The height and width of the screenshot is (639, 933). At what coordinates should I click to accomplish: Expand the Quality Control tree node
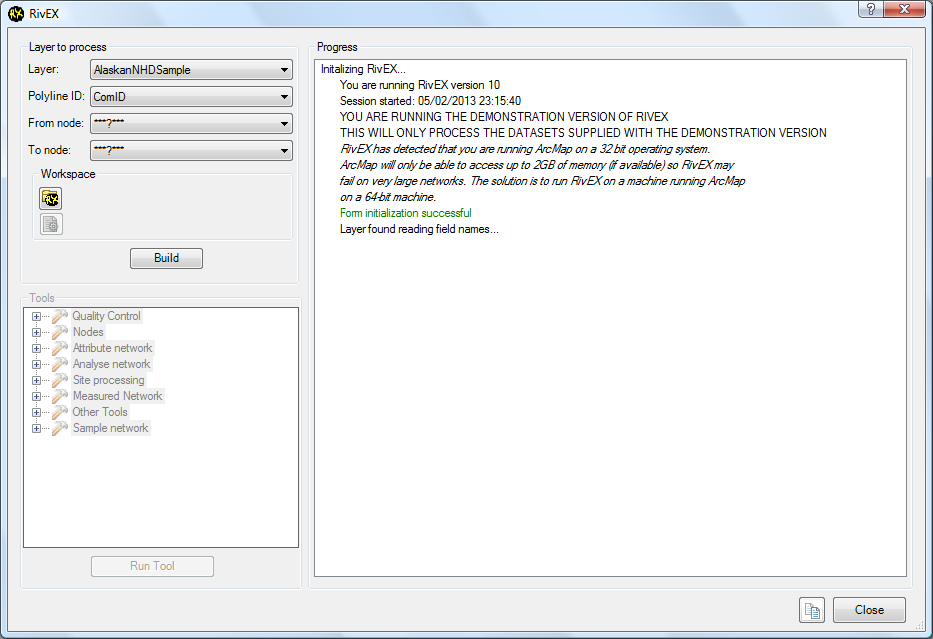(x=36, y=317)
